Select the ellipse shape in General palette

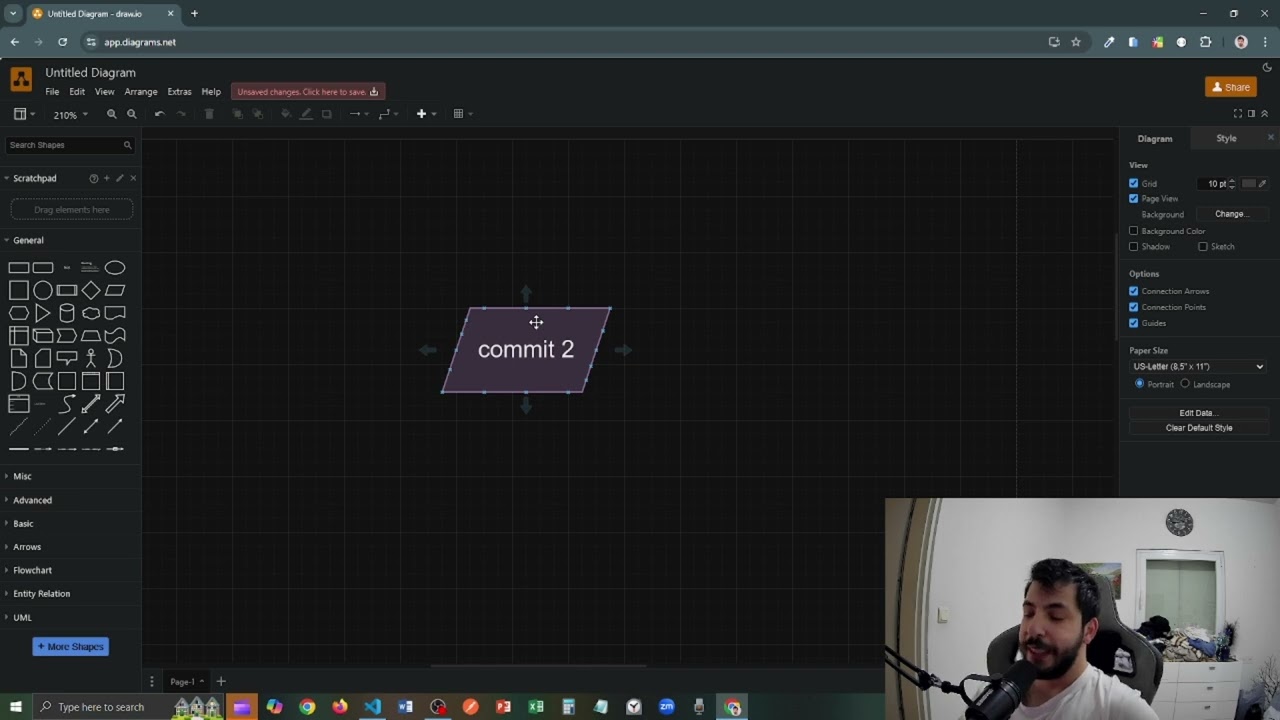(x=115, y=267)
